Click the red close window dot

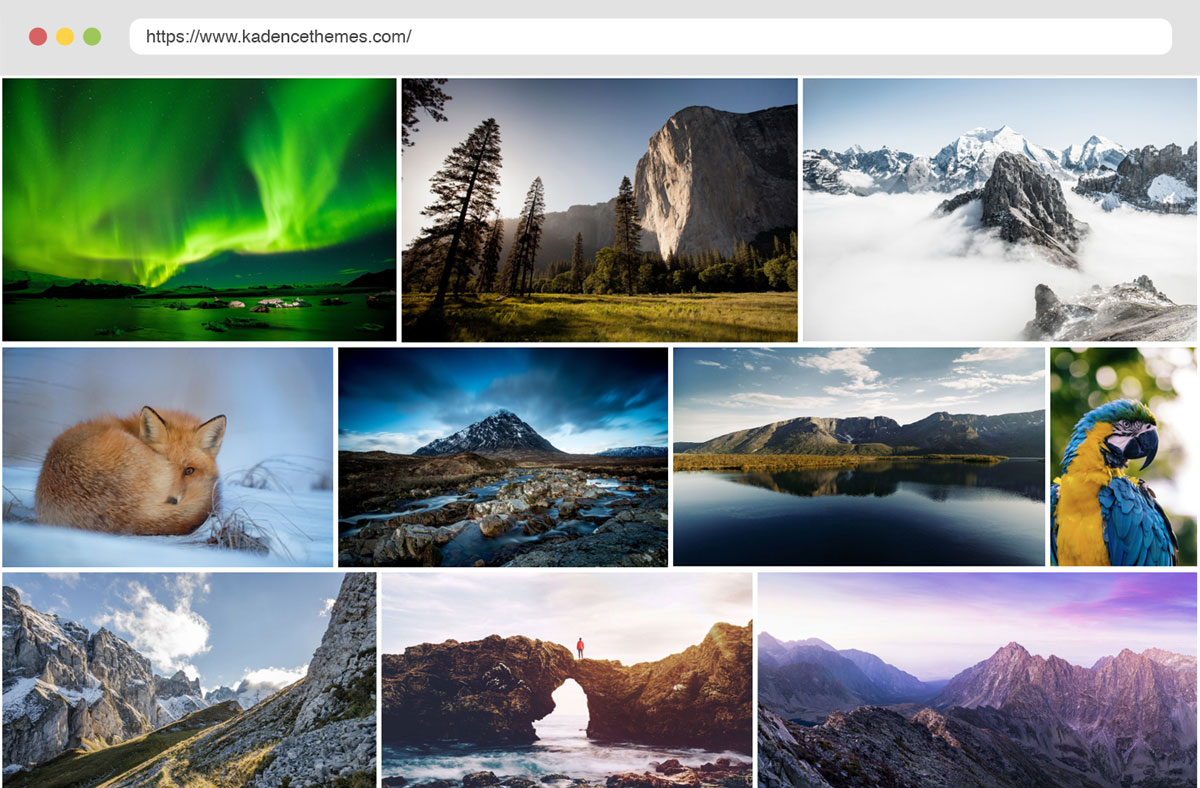coord(38,37)
